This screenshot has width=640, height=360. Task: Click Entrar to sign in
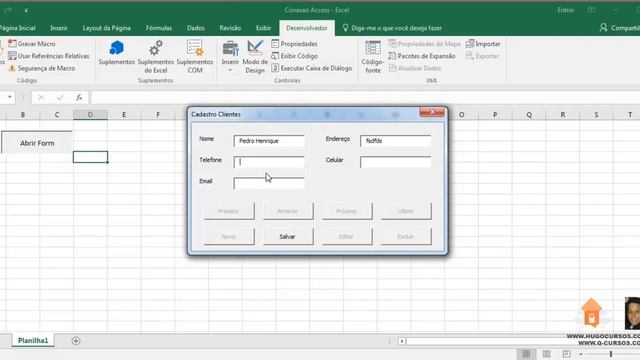click(566, 10)
